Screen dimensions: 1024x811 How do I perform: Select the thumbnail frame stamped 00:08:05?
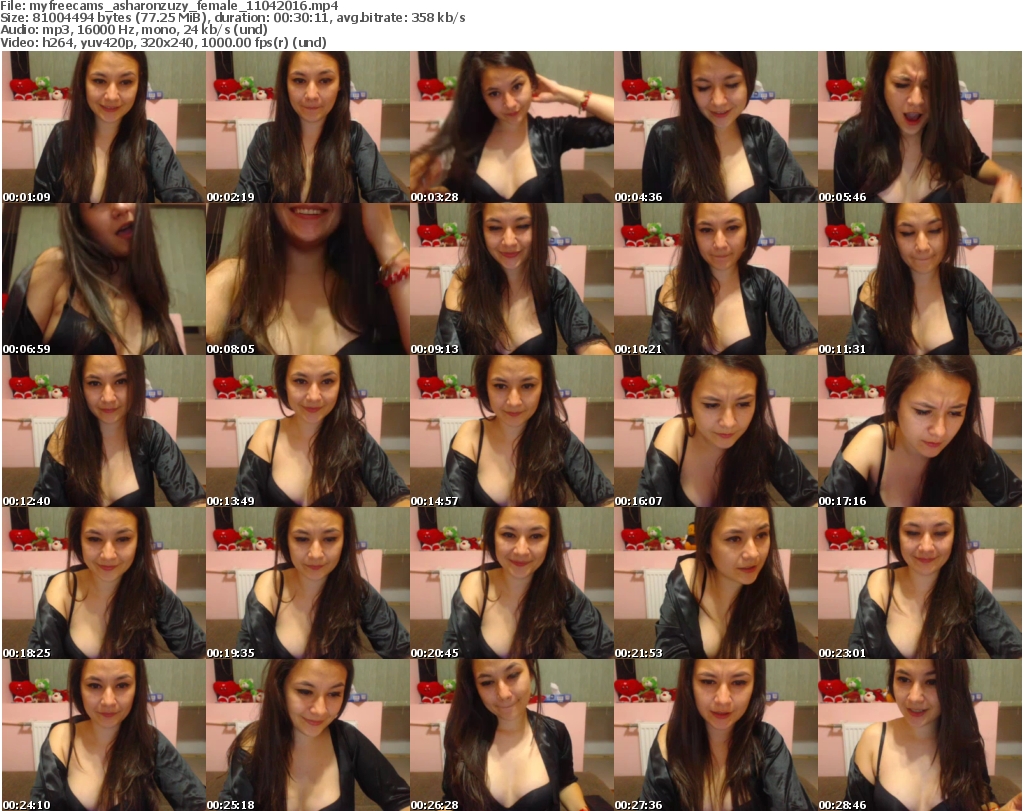(308, 279)
